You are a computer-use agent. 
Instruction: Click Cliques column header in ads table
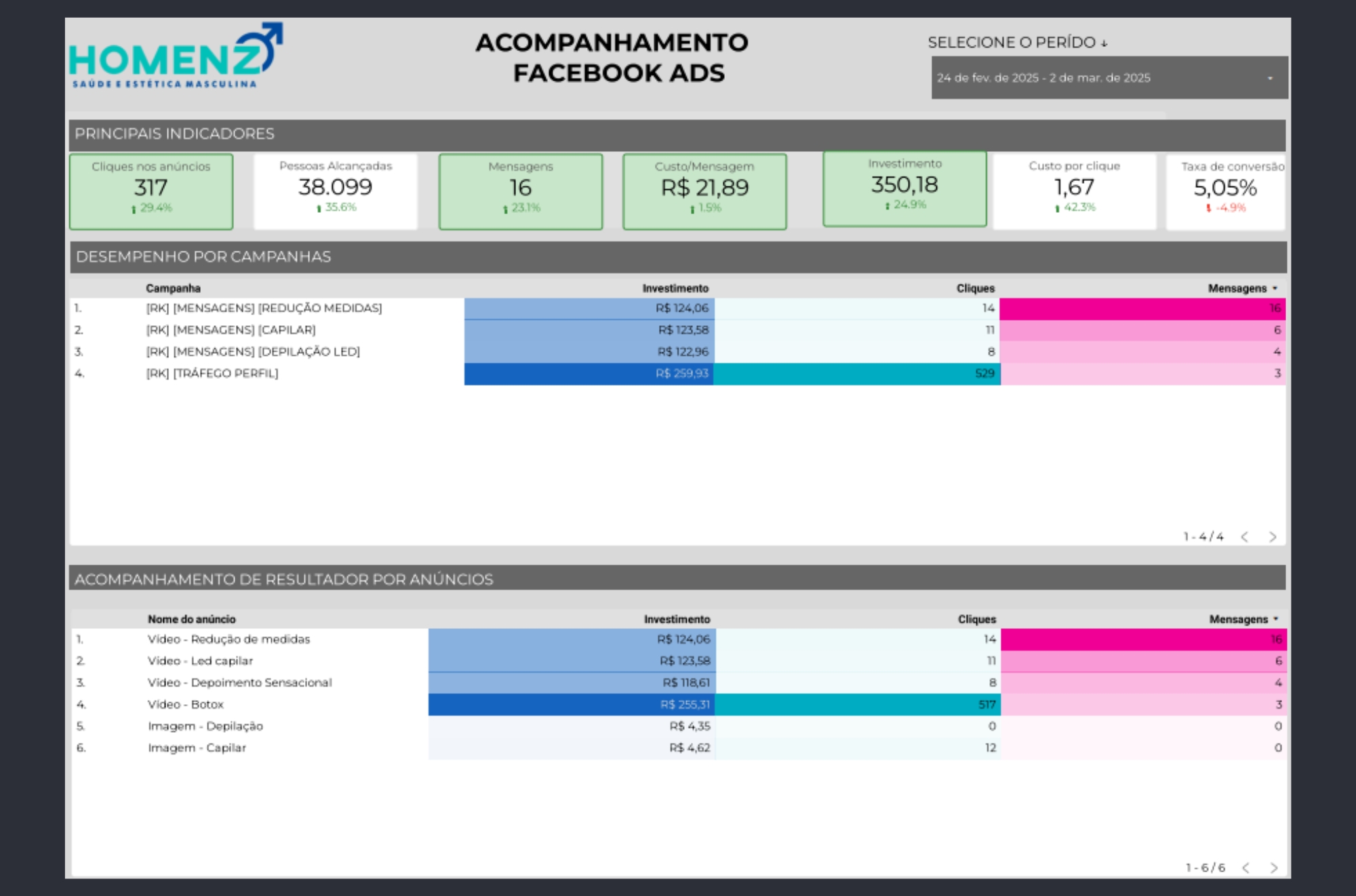click(x=976, y=619)
